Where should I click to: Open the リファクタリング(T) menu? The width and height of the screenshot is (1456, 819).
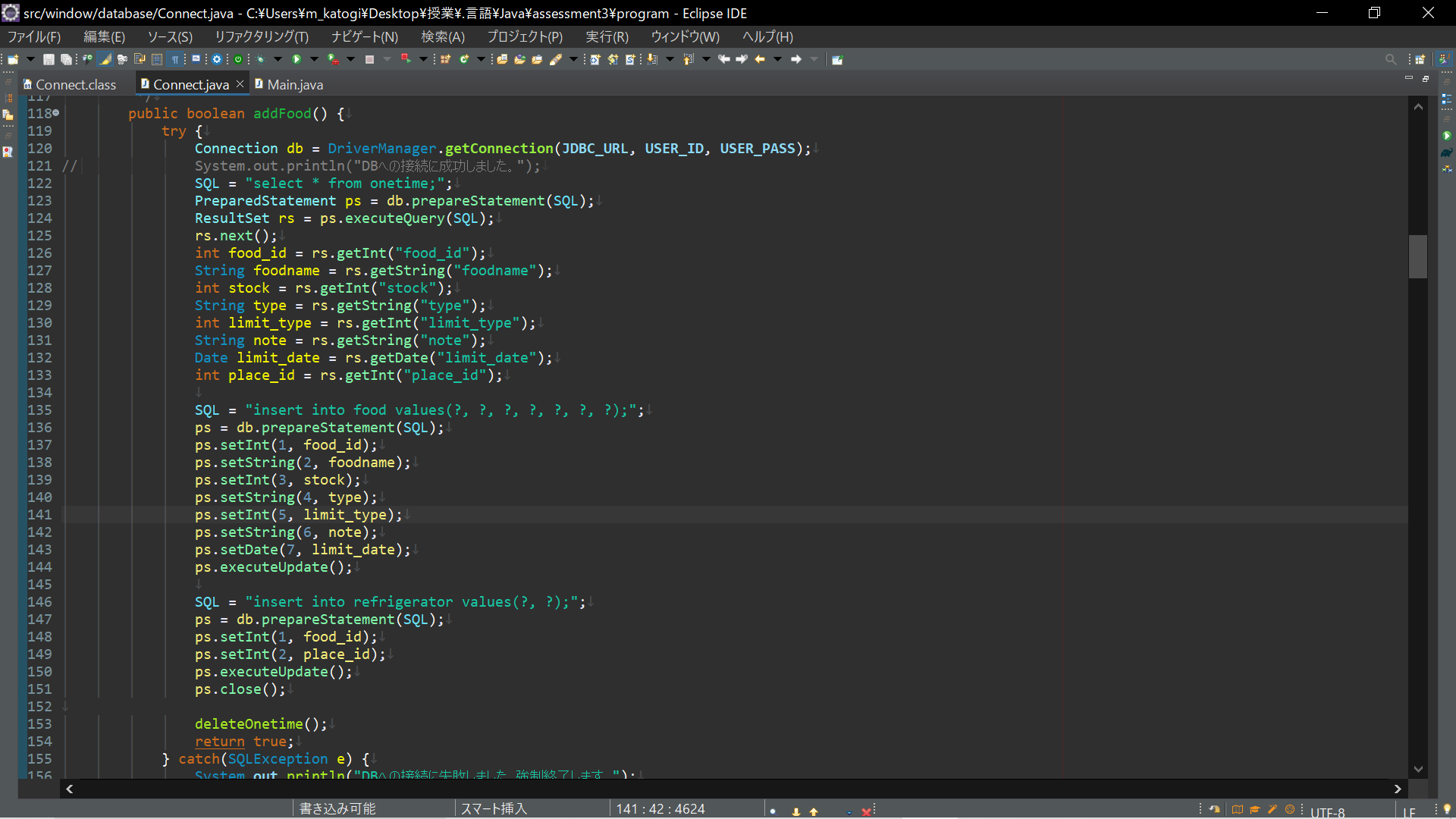(x=261, y=36)
